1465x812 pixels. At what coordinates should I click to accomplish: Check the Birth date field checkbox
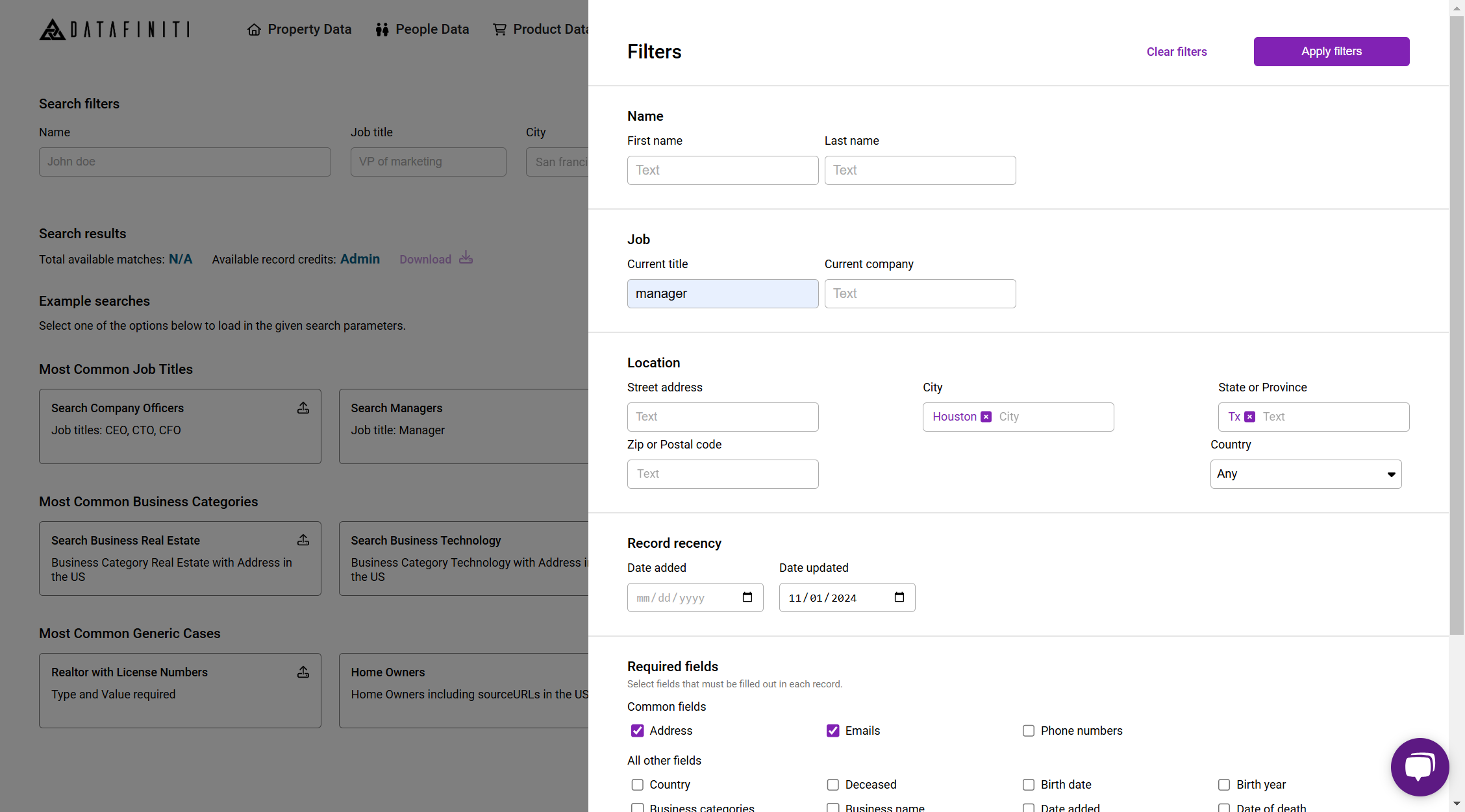(x=1029, y=785)
